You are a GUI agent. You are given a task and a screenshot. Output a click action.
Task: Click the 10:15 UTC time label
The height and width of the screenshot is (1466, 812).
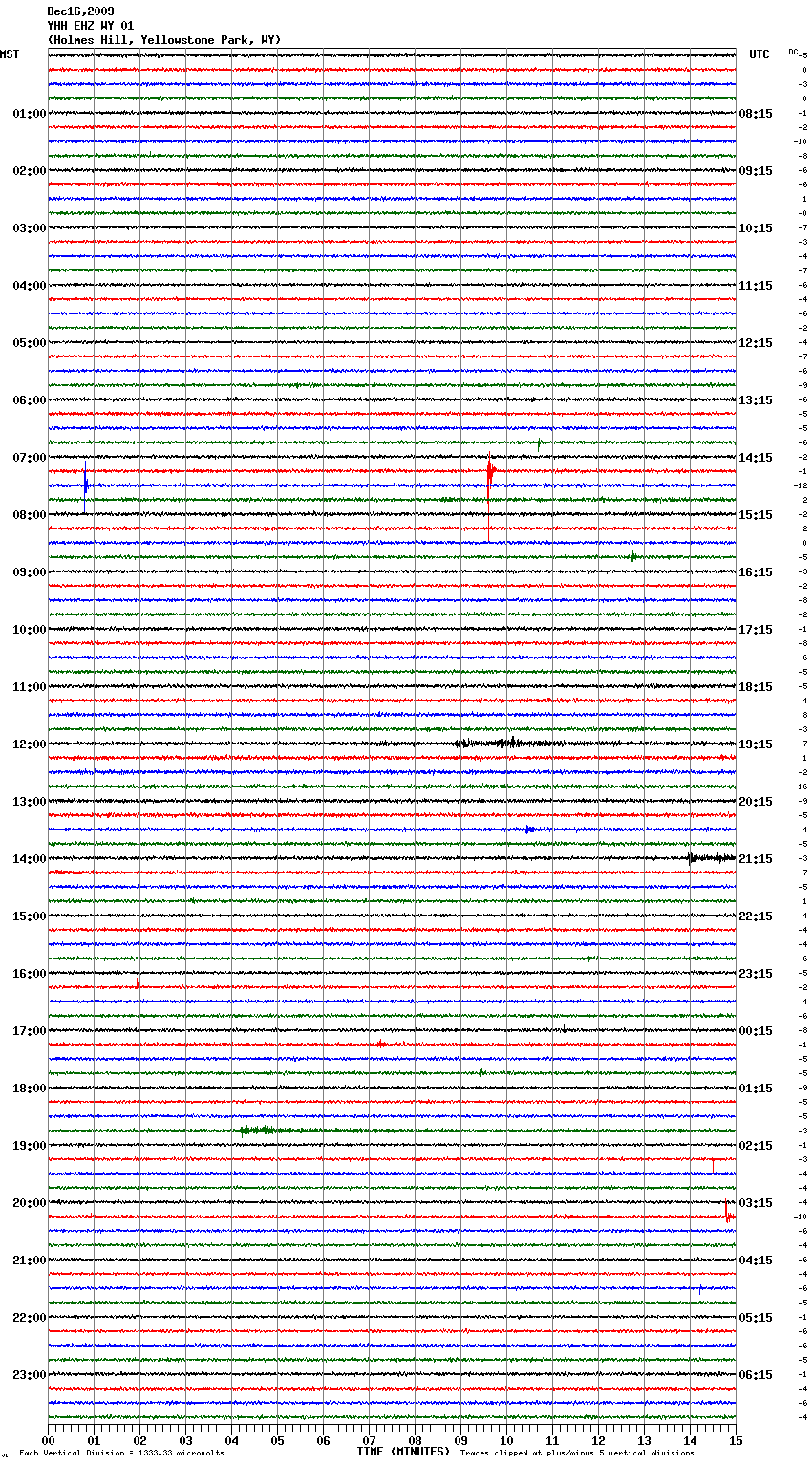[x=756, y=228]
